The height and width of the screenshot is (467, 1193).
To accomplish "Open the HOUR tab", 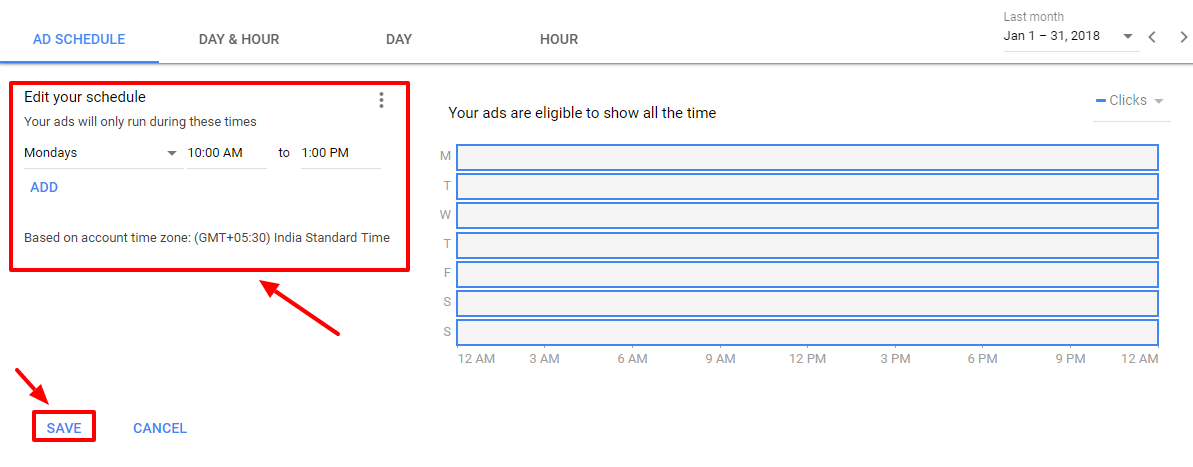I will coord(558,39).
